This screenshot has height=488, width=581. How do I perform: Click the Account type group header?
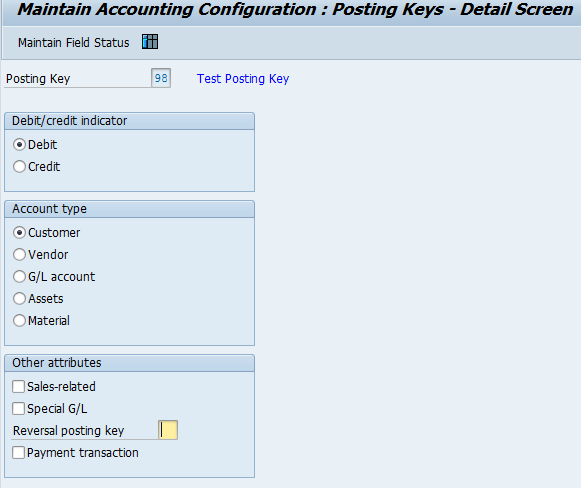click(x=129, y=209)
